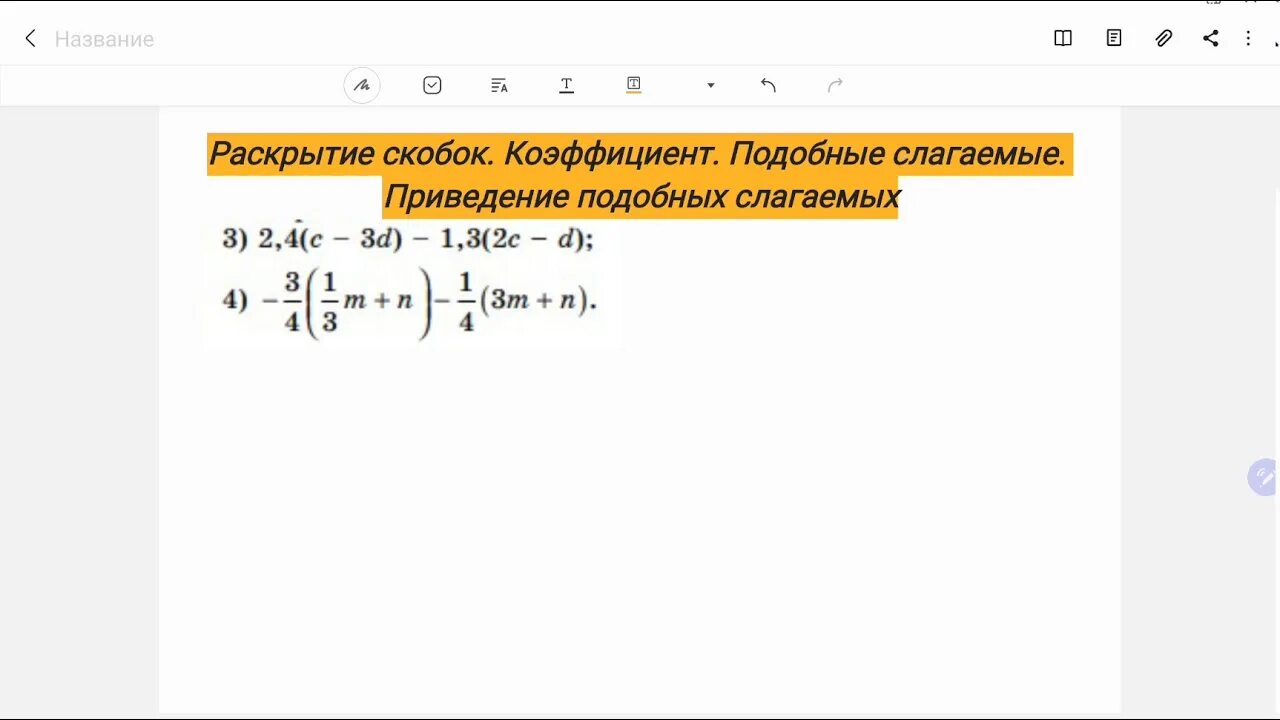Expand the toolbar dropdown arrow

(711, 85)
